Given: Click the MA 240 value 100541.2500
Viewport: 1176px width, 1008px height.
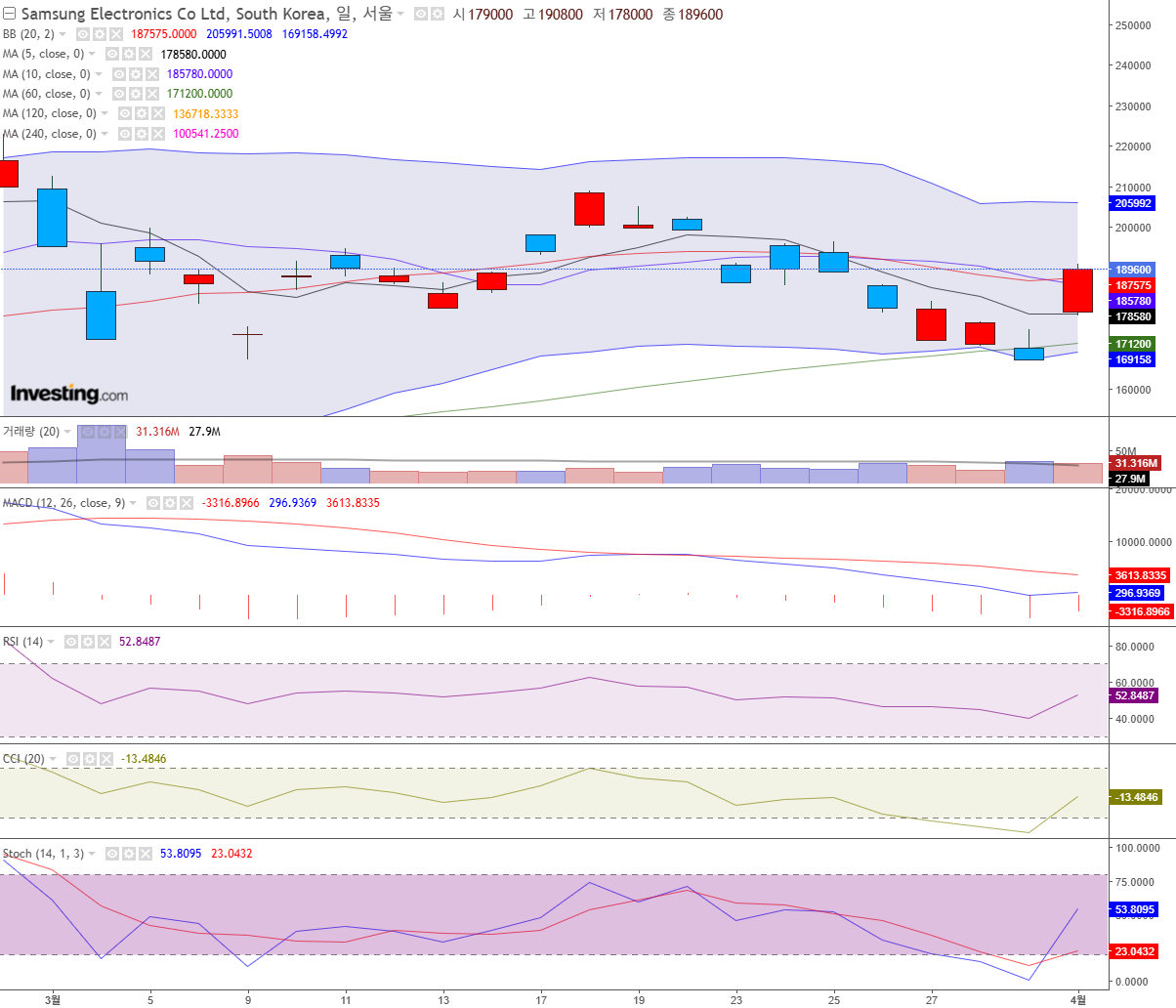Looking at the screenshot, I should [x=206, y=134].
